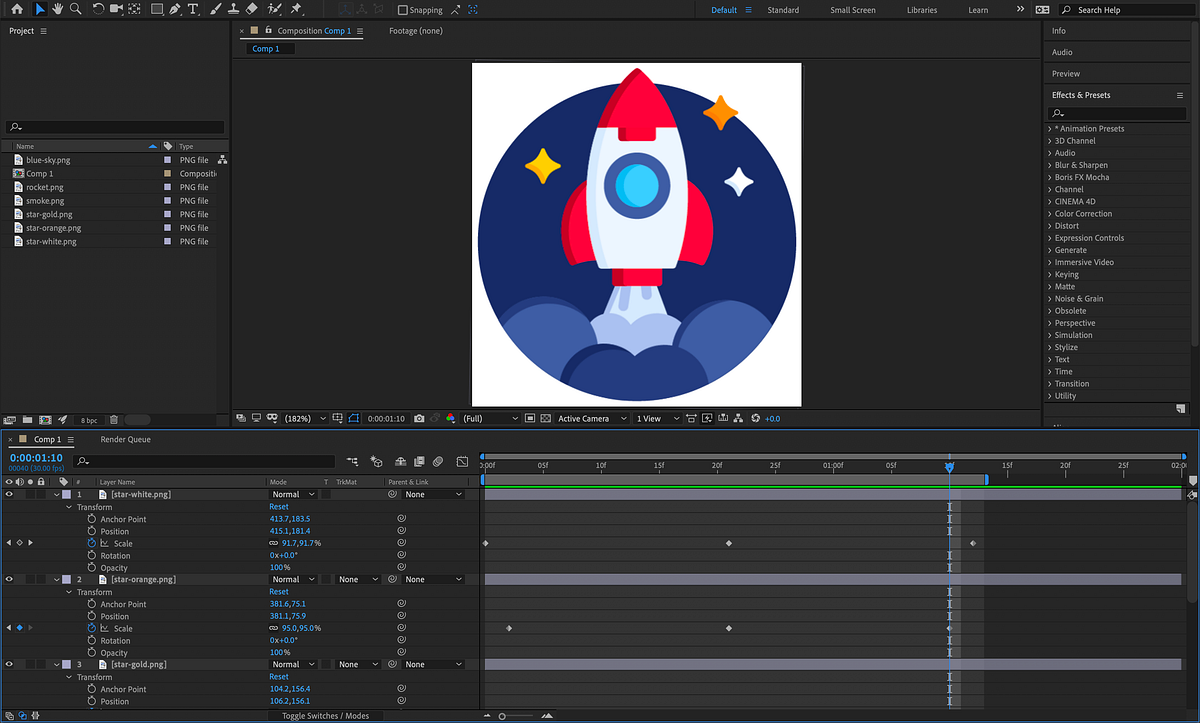1200x723 pixels.
Task: Switch to the Footage (none) tab
Action: [x=415, y=31]
